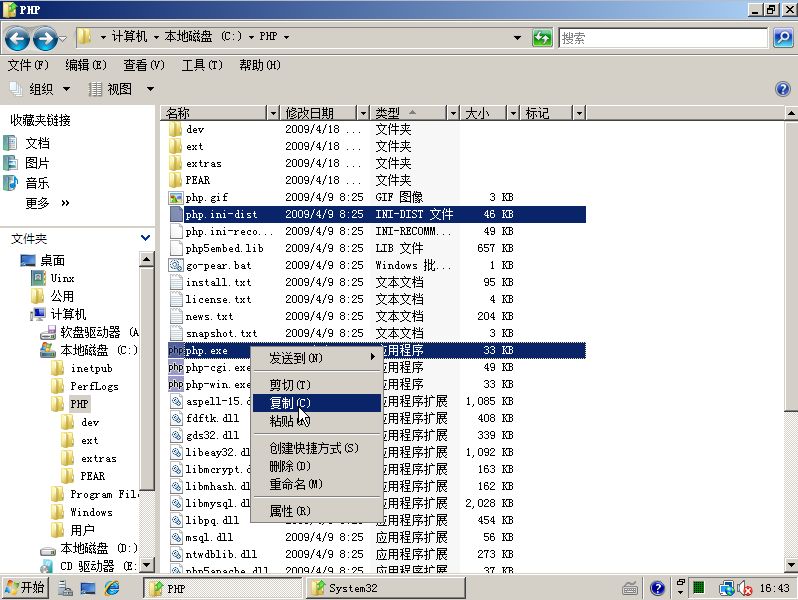Select the go-pear.bat file icon
The image size is (798, 600).
pos(175,266)
